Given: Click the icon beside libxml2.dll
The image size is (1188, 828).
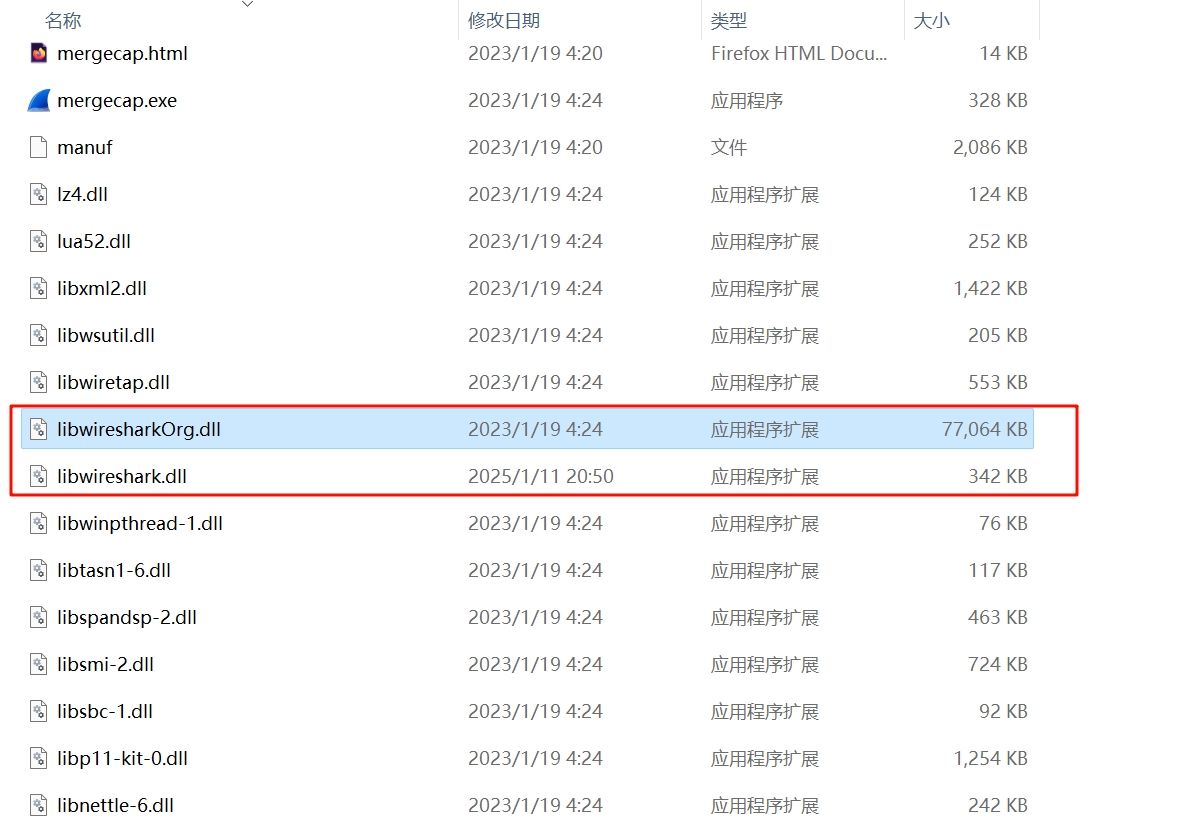Looking at the screenshot, I should tap(39, 288).
